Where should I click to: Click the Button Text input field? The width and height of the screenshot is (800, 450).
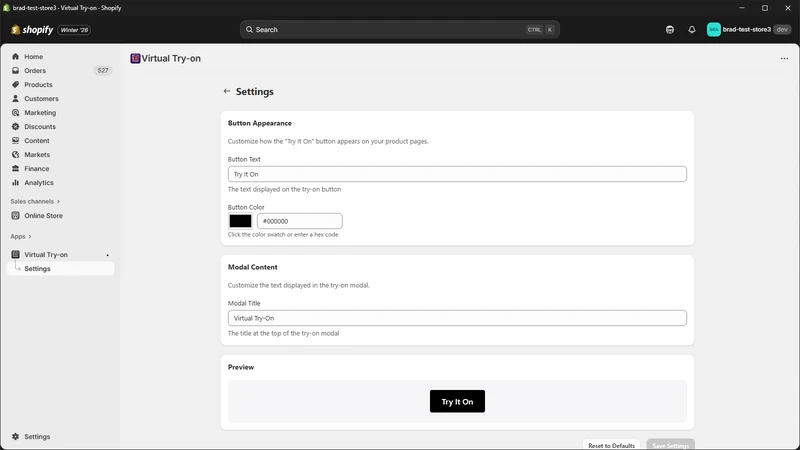(x=457, y=174)
